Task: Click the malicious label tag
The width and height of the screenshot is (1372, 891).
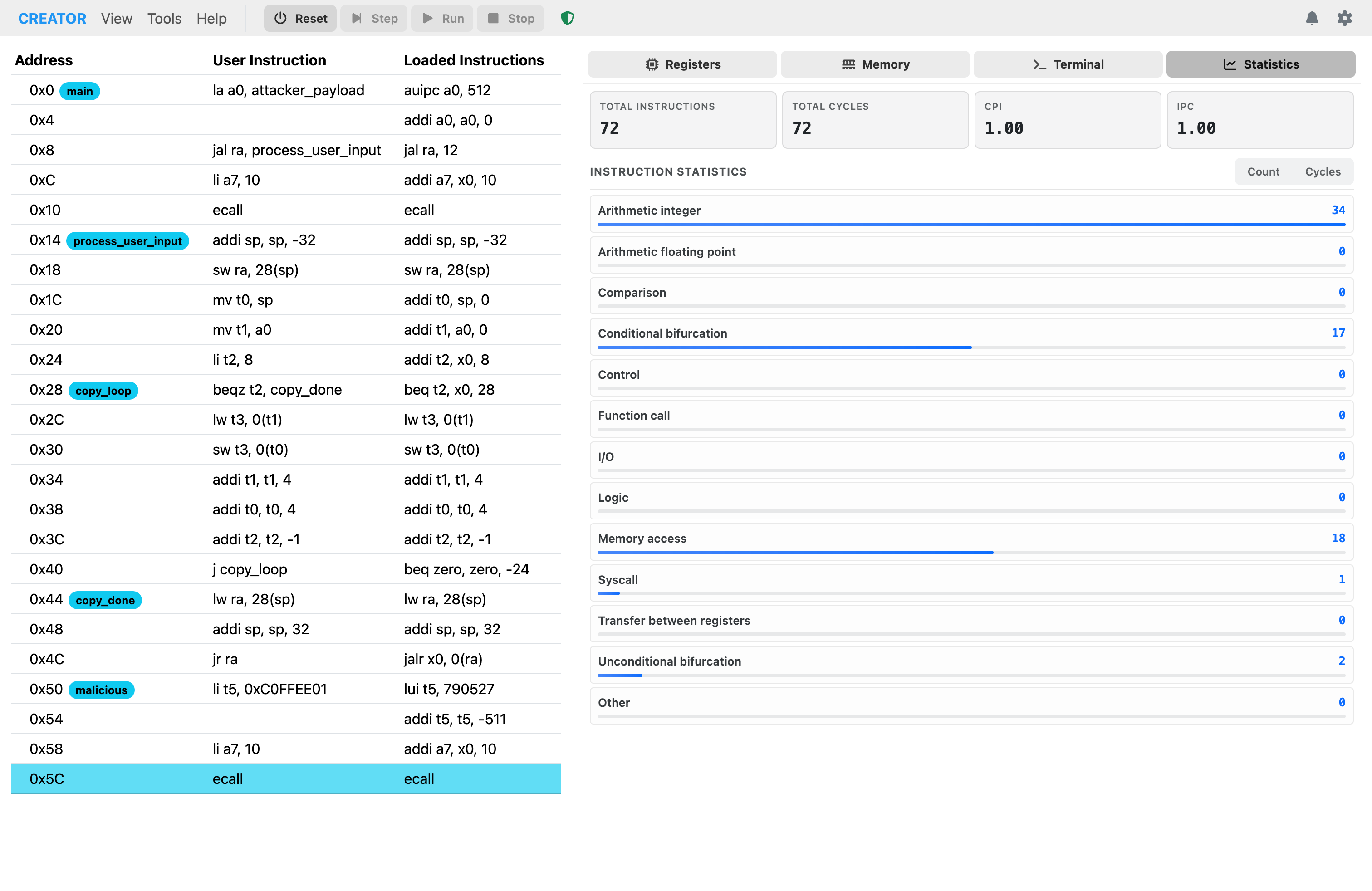Action: (102, 690)
